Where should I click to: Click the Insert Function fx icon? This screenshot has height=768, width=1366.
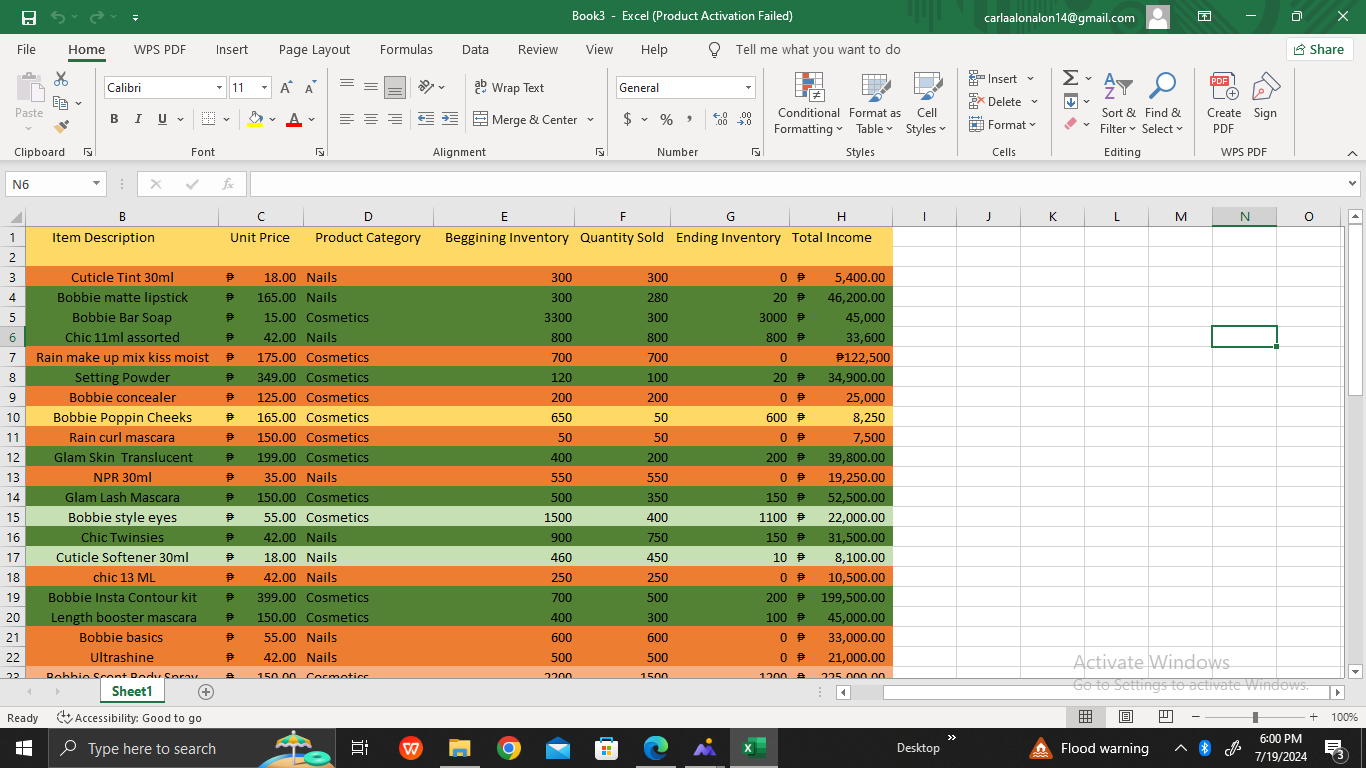[x=228, y=184]
